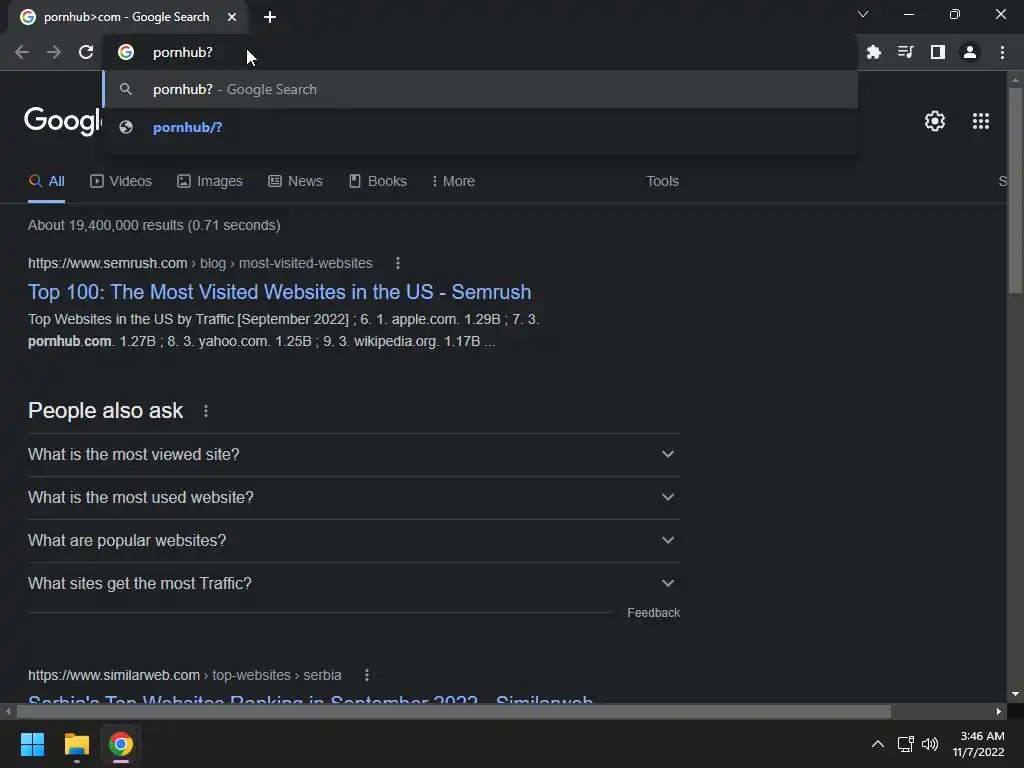
Task: Switch to the News tab
Action: pos(295,182)
